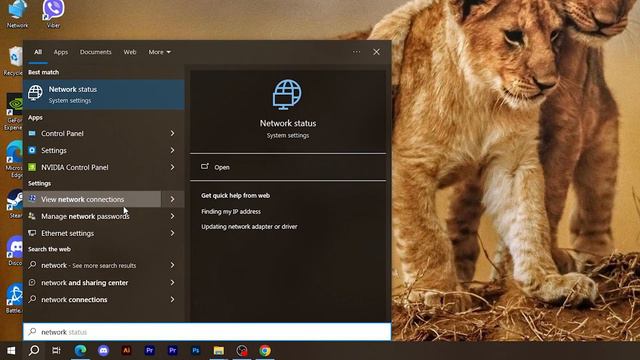Select 'network connections' web suggestion
640x360 pixels.
click(x=92, y=300)
